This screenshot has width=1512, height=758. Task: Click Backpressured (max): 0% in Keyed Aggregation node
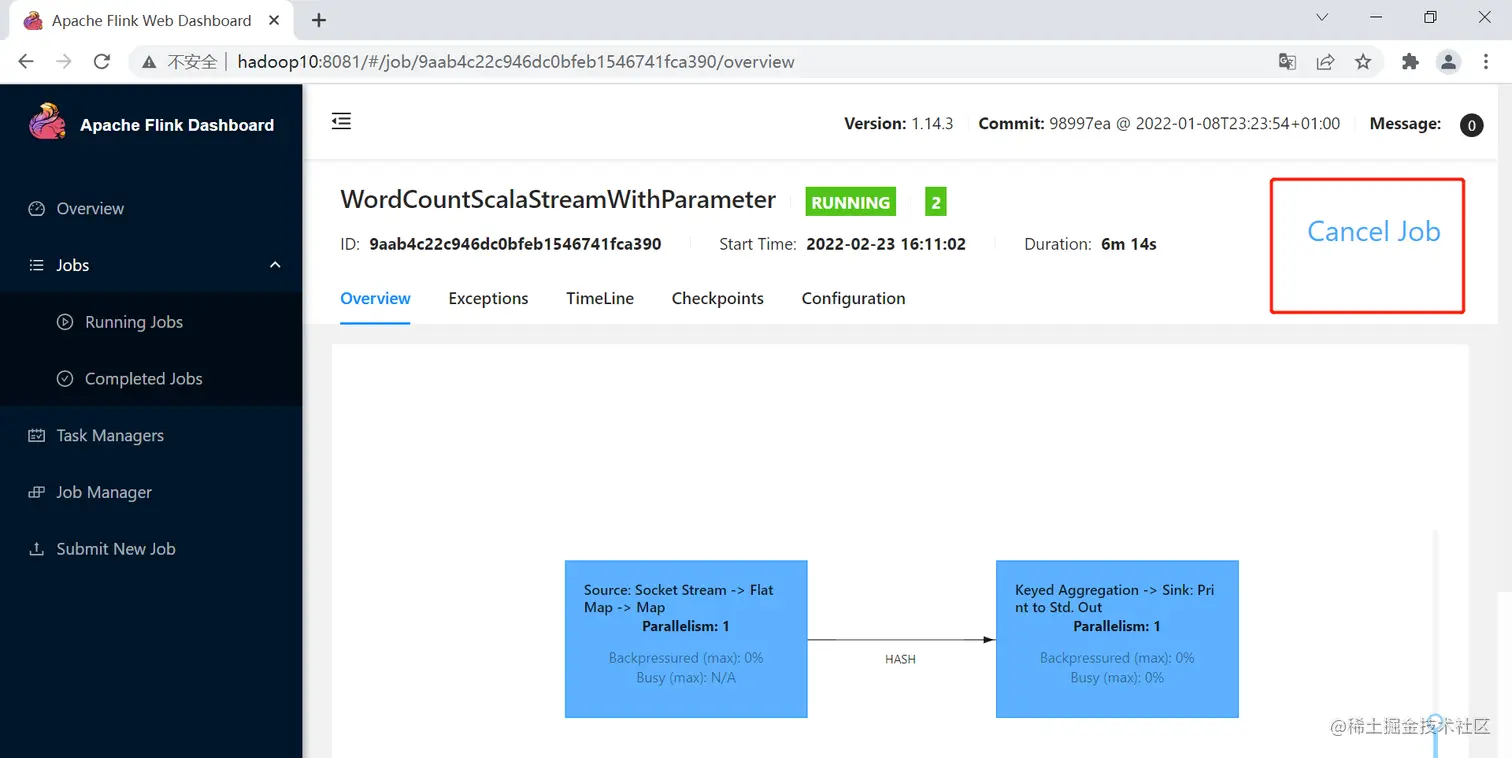pos(1117,658)
